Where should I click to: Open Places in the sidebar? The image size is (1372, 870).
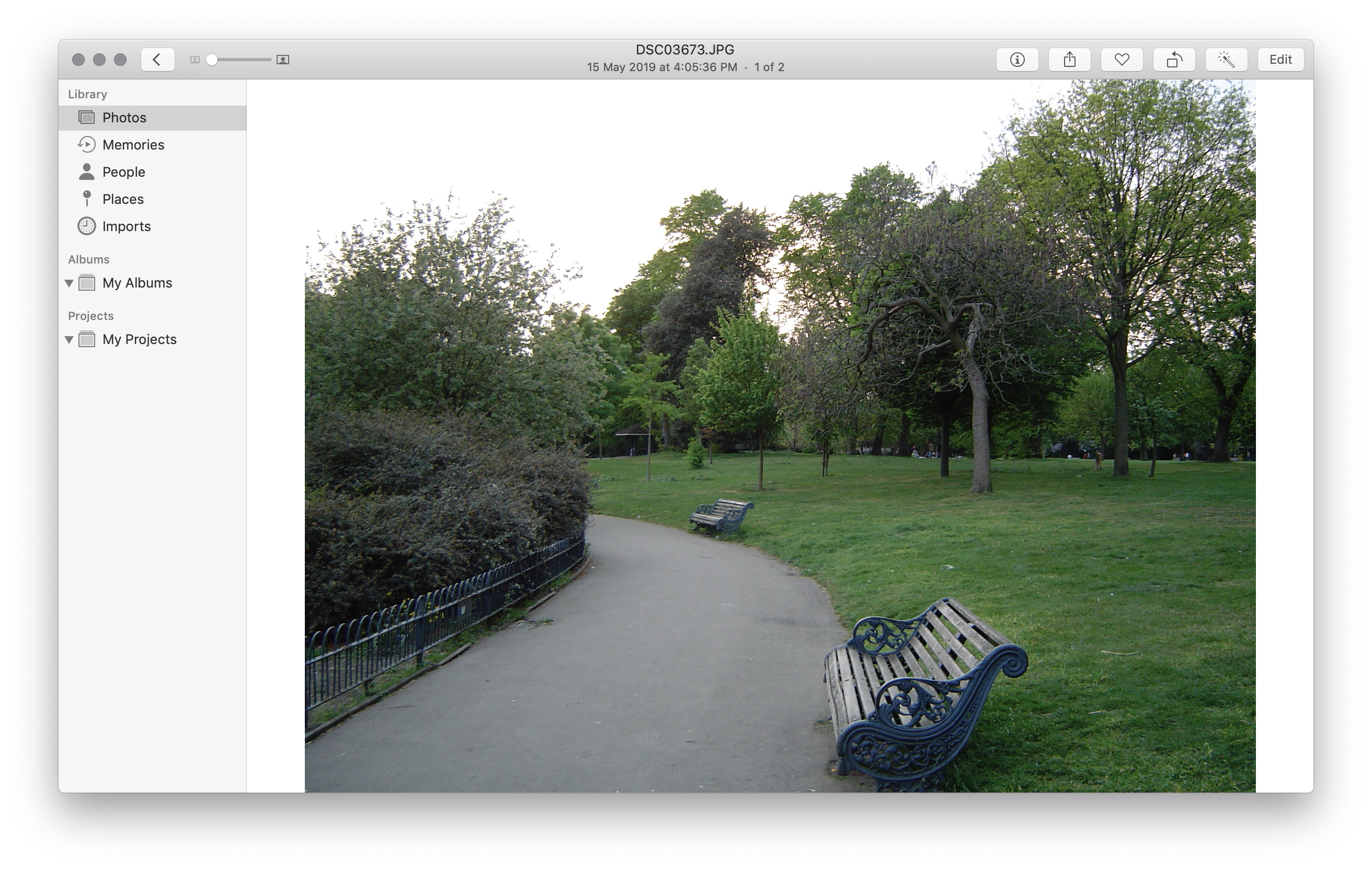122,199
